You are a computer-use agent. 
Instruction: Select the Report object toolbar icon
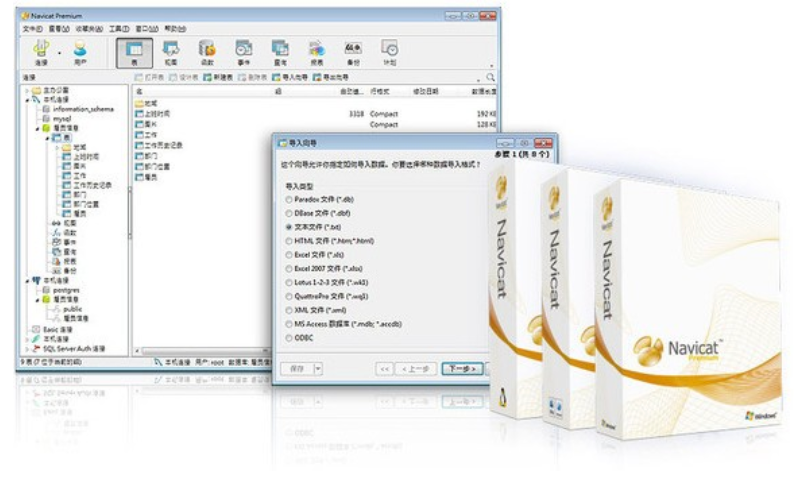[x=317, y=53]
